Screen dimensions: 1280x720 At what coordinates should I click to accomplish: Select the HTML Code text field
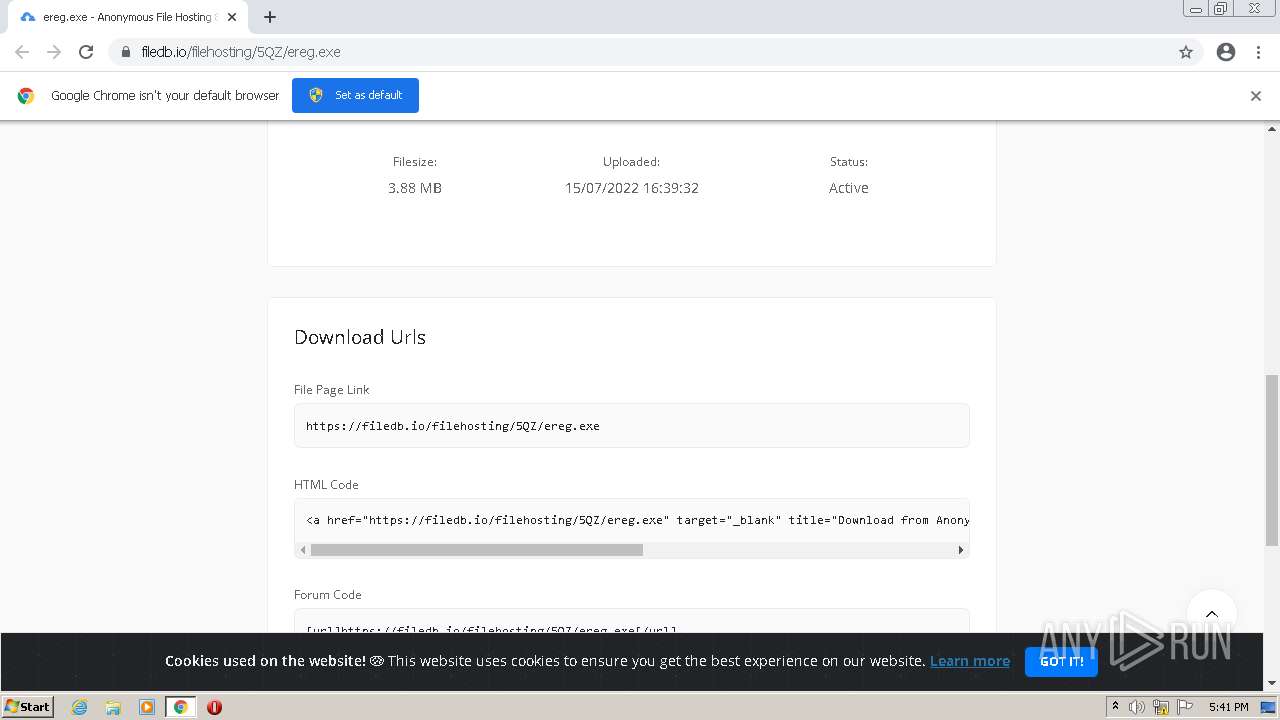632,520
